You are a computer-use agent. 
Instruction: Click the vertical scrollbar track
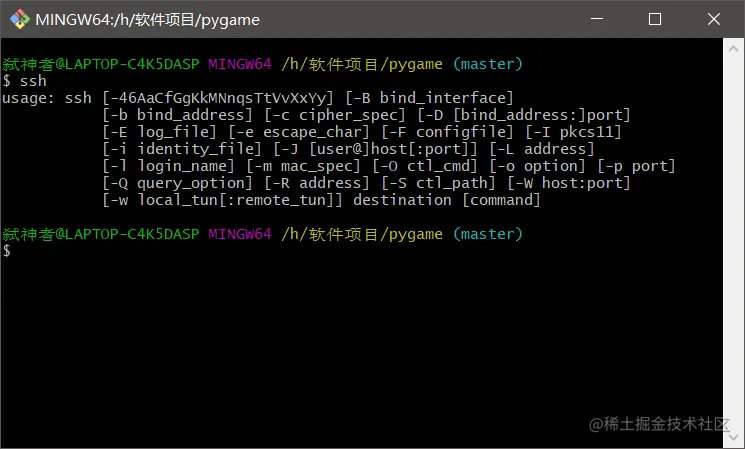[x=733, y=242]
